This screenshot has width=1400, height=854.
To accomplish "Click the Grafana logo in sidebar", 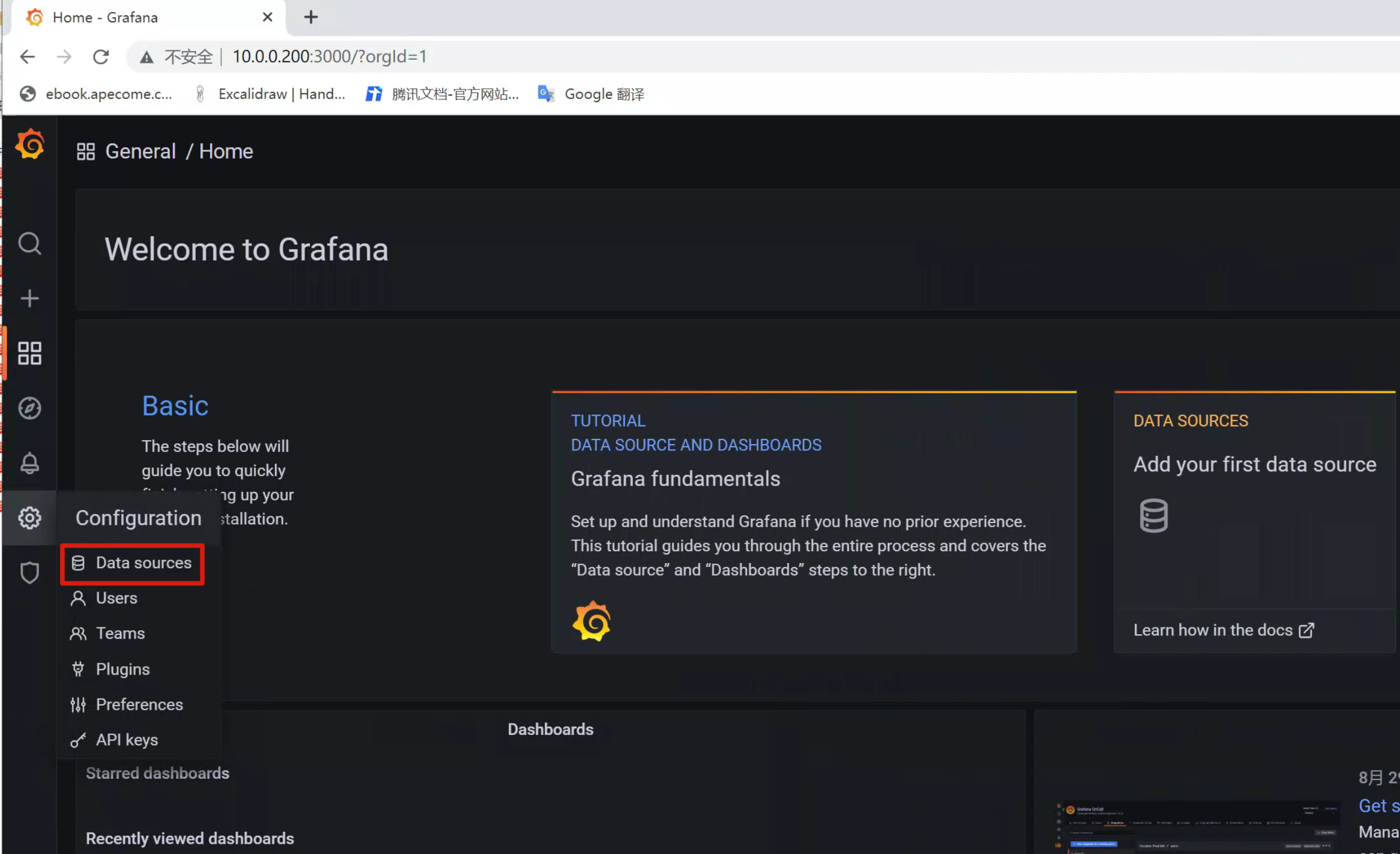I will 30,145.
